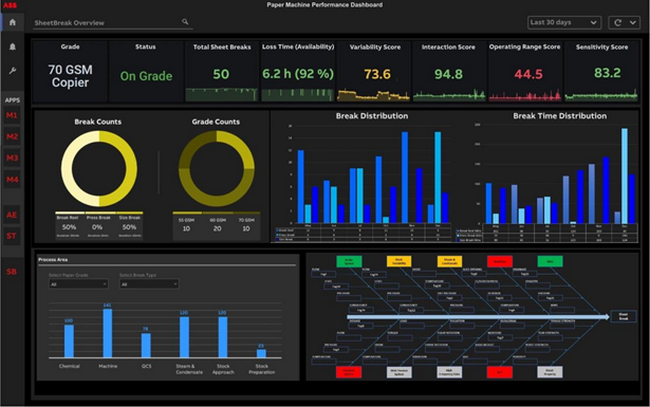Click the QCS bar in Process Area
Image resolution: width=650 pixels, height=407 pixels.
click(x=146, y=345)
